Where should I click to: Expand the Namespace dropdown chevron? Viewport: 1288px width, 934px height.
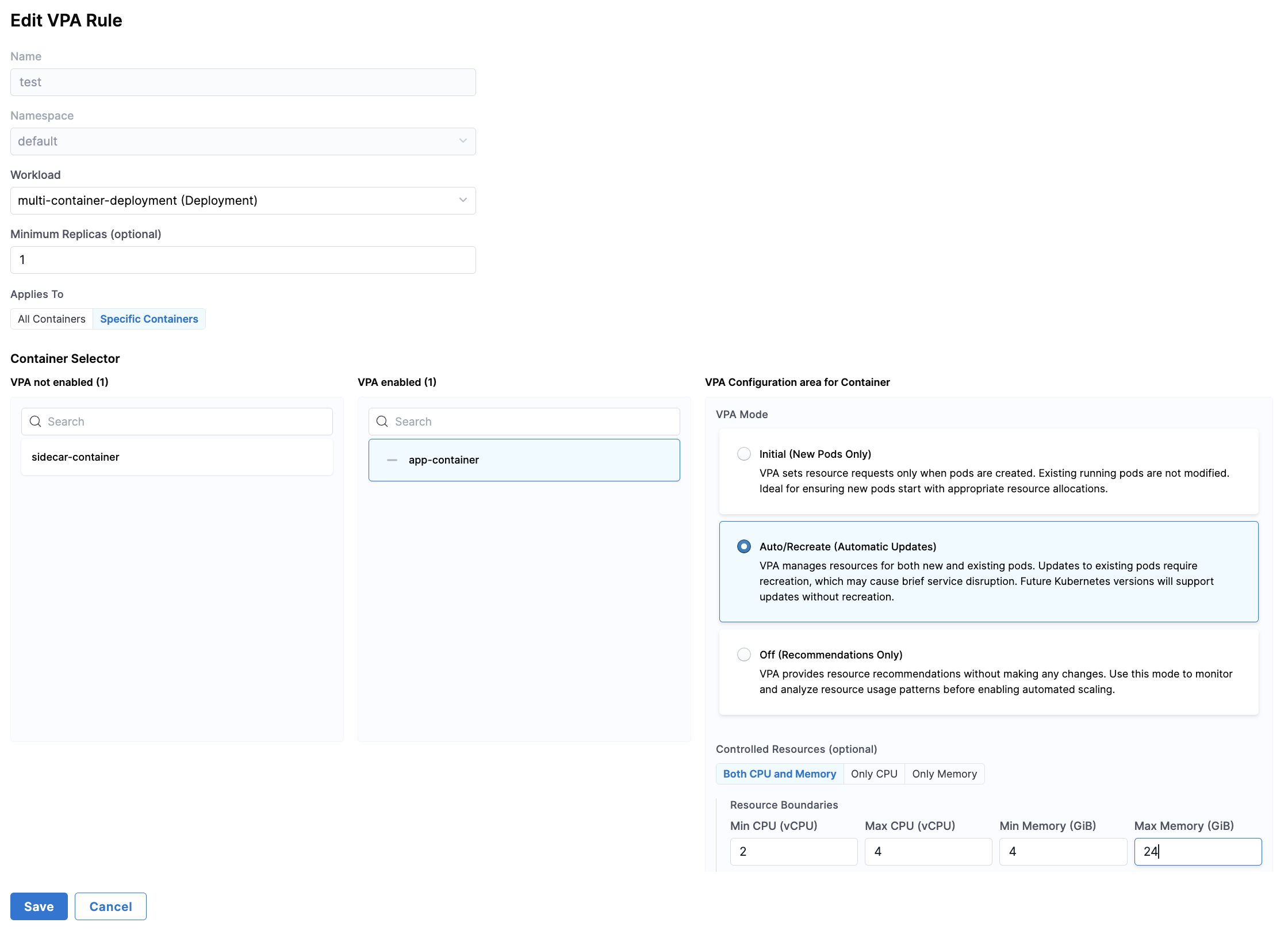point(463,141)
